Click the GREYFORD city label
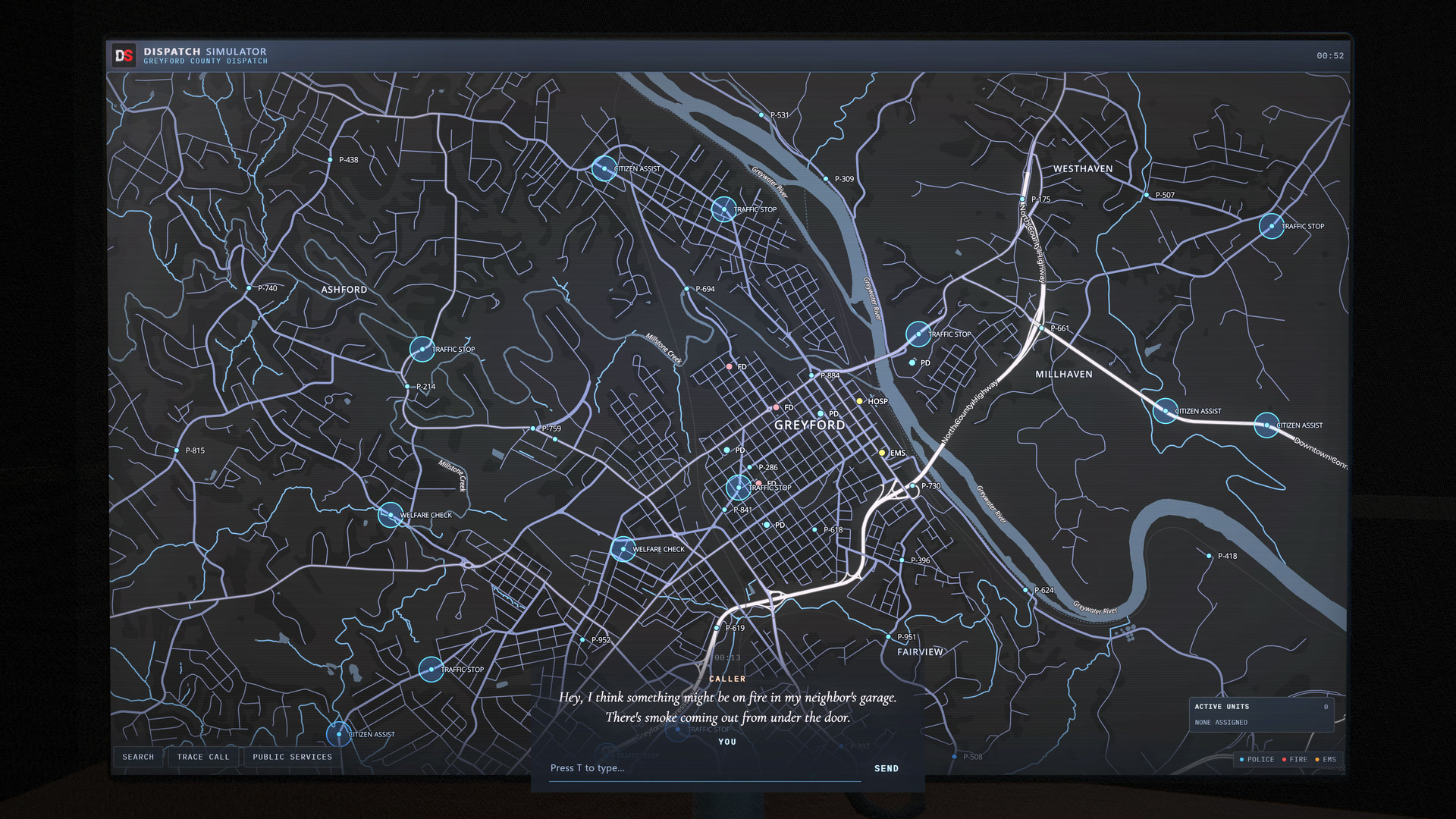This screenshot has width=1456, height=819. click(809, 425)
